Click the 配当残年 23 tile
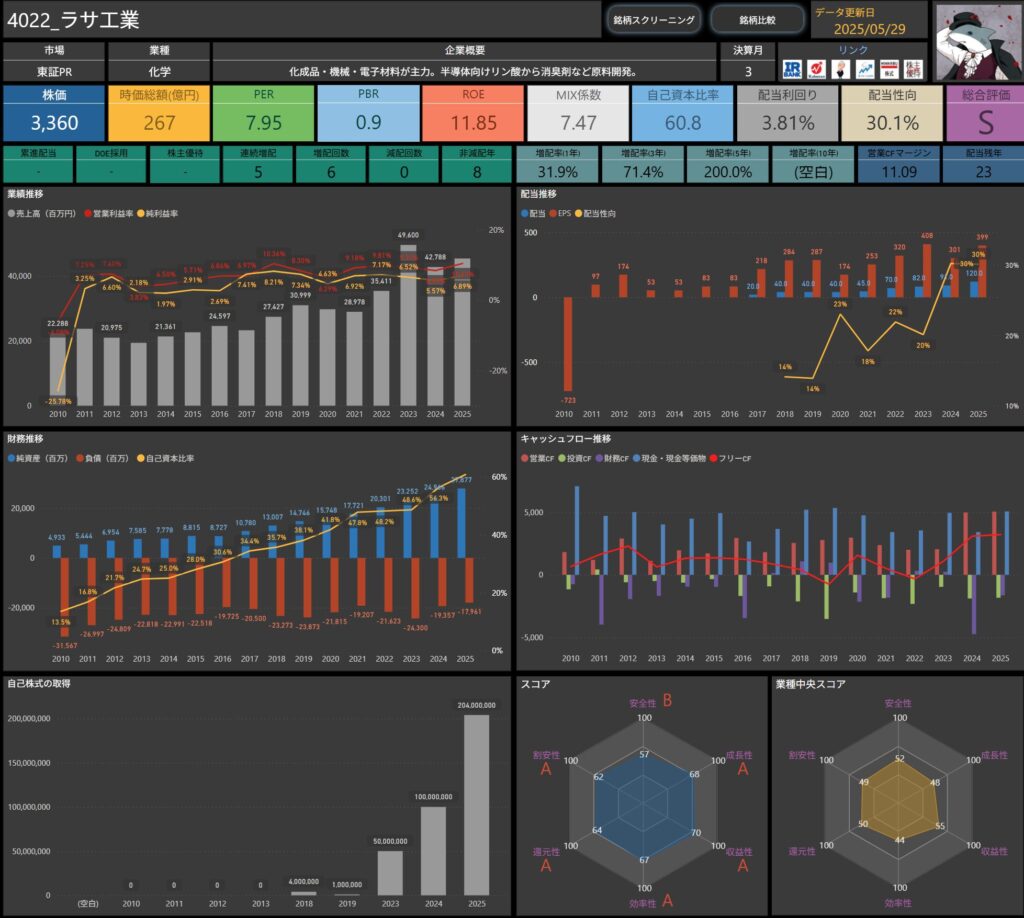This screenshot has width=1024, height=918. [984, 165]
